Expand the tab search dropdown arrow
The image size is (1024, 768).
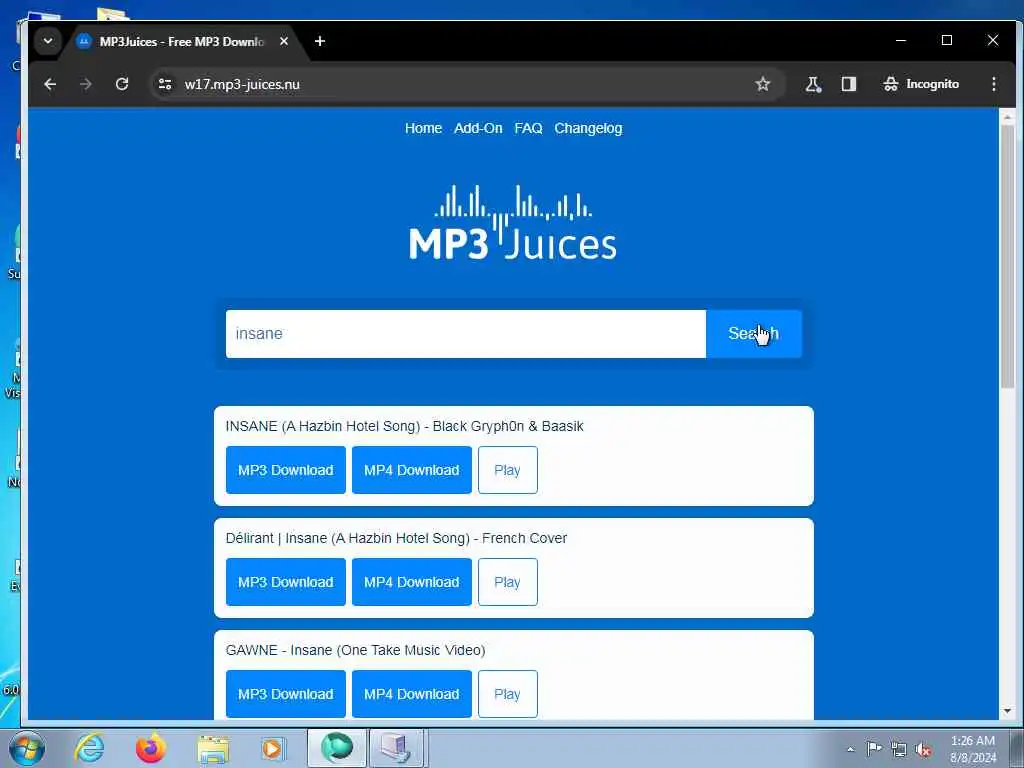tap(48, 41)
